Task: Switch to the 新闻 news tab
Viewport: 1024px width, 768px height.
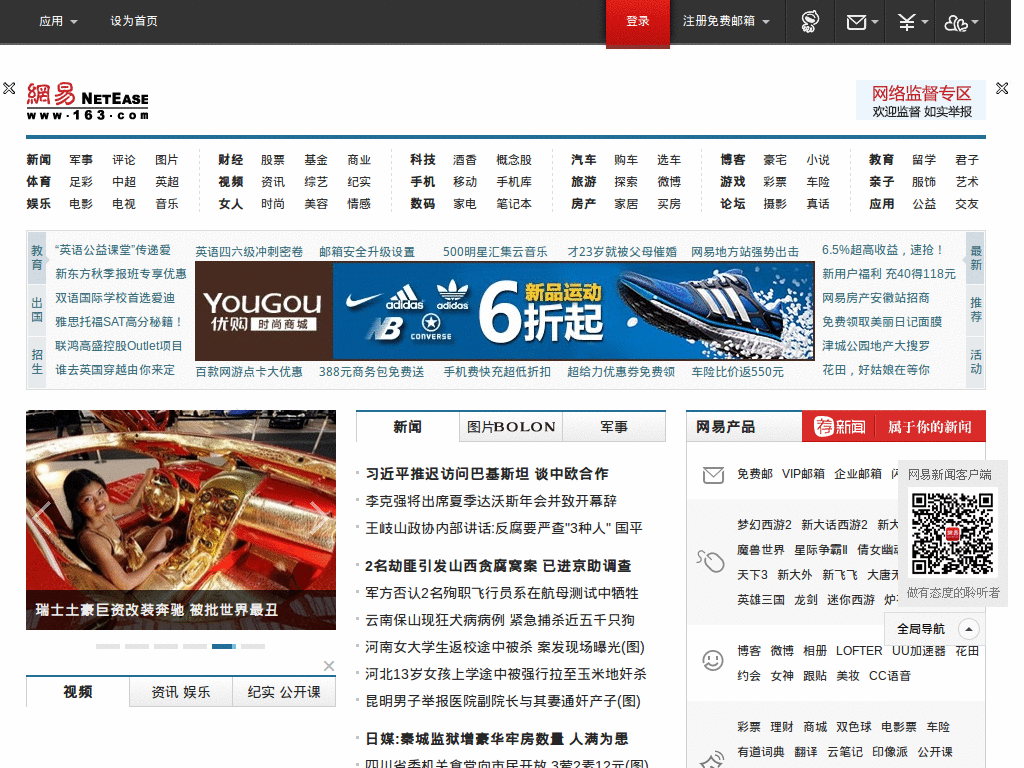Action: click(408, 427)
